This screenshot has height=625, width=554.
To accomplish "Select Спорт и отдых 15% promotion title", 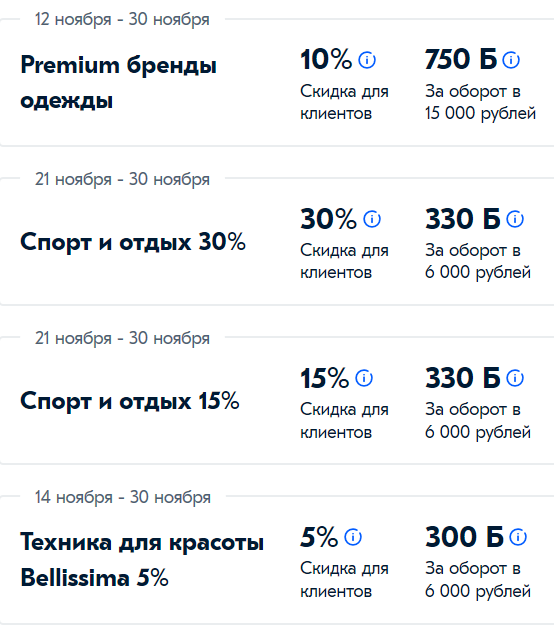I will pos(130,401).
